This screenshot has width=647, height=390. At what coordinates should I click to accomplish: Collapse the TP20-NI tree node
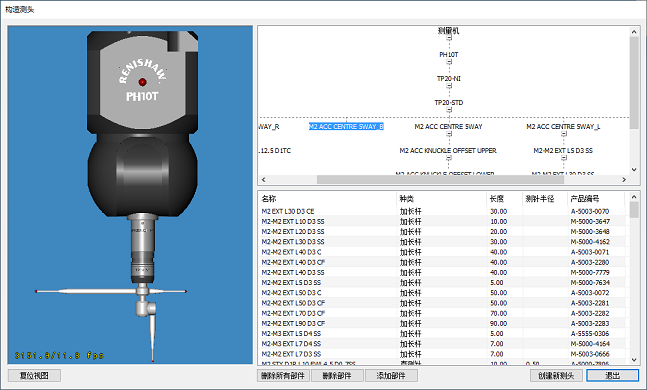click(x=449, y=86)
